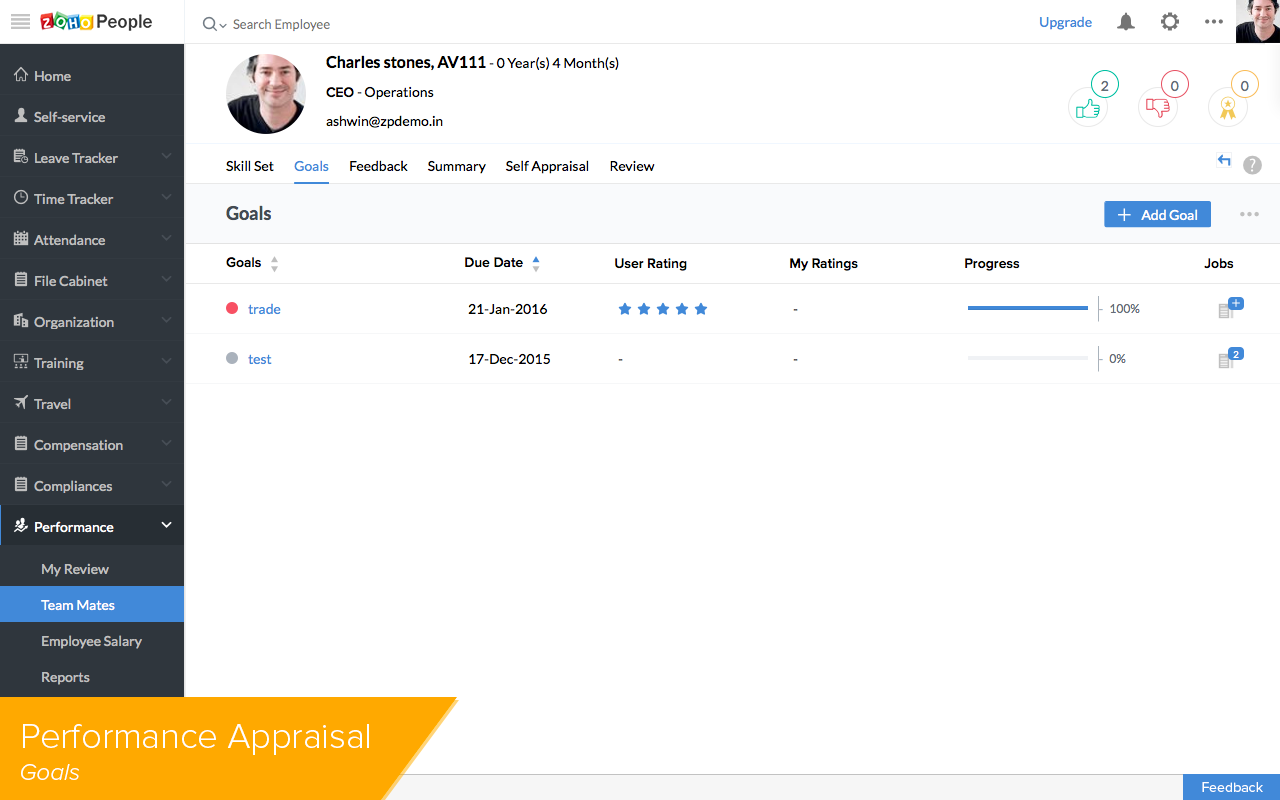This screenshot has width=1280, height=800.
Task: Select the Goals tab
Action: [x=311, y=166]
